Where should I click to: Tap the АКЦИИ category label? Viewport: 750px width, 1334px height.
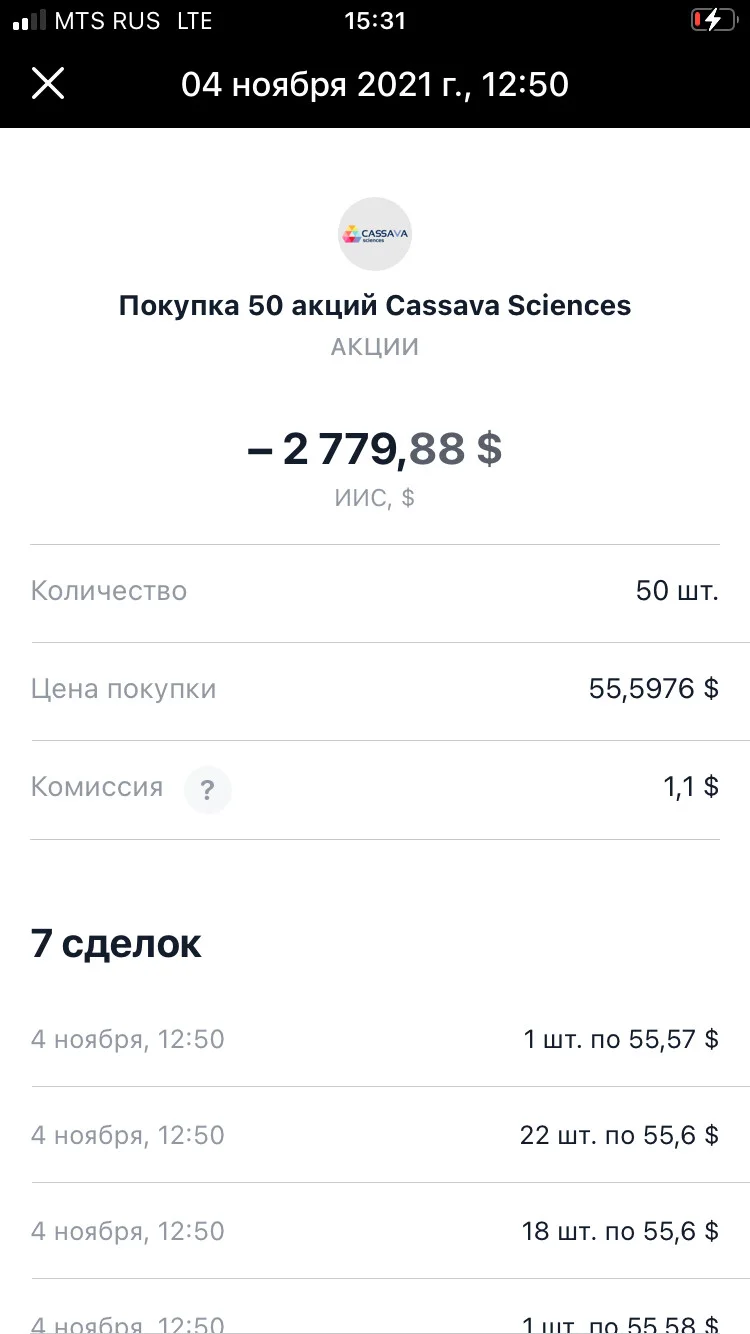pyautogui.click(x=375, y=348)
